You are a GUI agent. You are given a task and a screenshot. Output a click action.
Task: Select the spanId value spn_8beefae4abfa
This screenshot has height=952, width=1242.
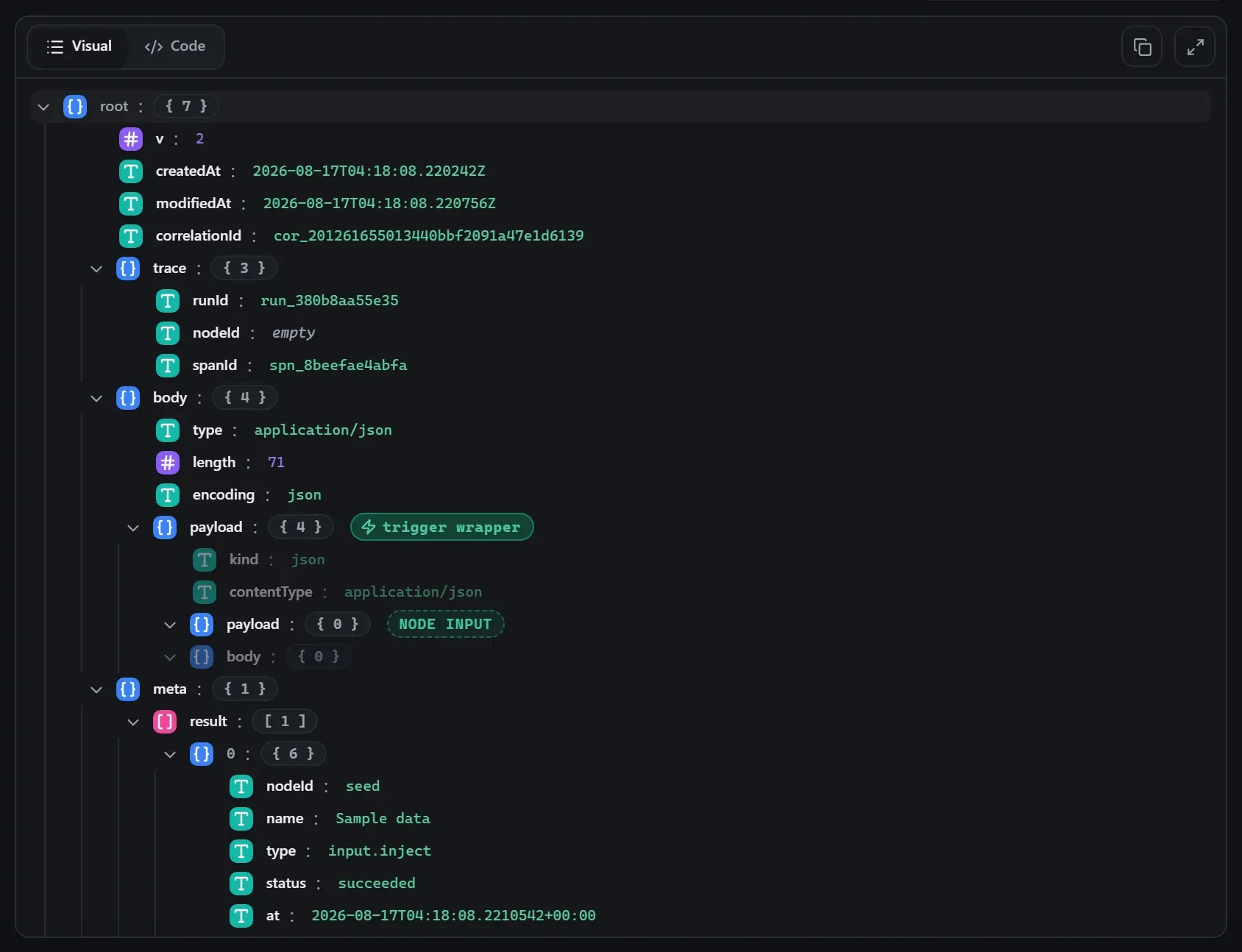click(338, 365)
